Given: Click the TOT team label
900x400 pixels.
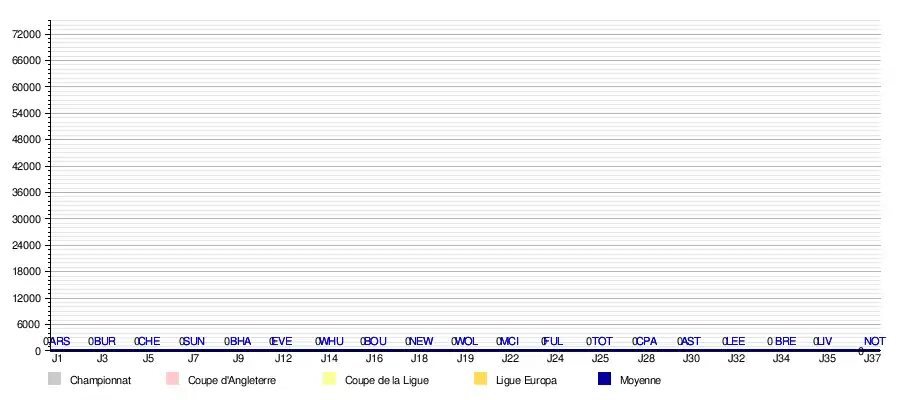Looking at the screenshot, I should pyautogui.click(x=602, y=342).
